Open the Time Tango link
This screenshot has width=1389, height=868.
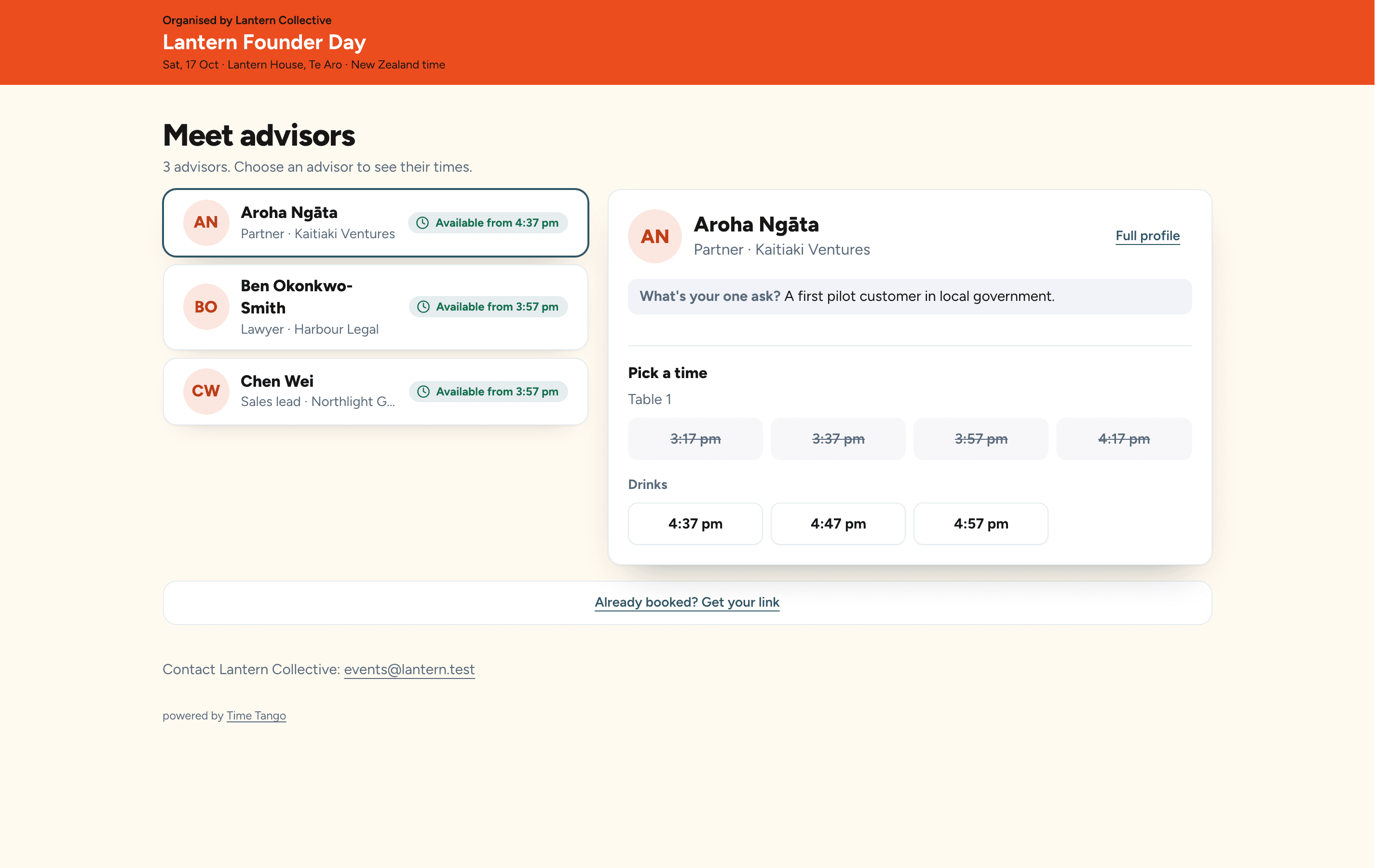pyautogui.click(x=256, y=716)
